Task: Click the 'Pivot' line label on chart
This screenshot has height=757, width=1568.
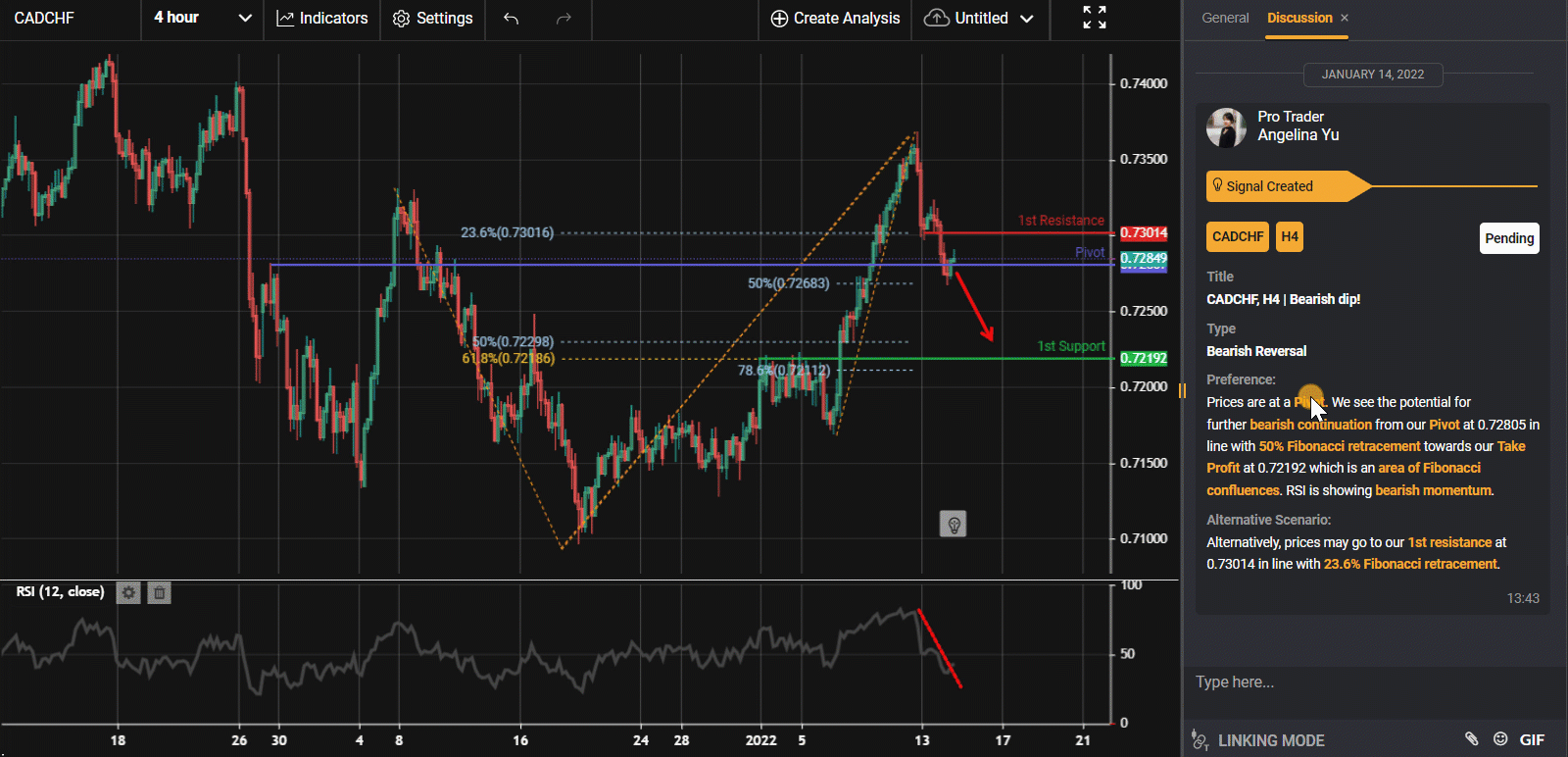Action: [1090, 252]
